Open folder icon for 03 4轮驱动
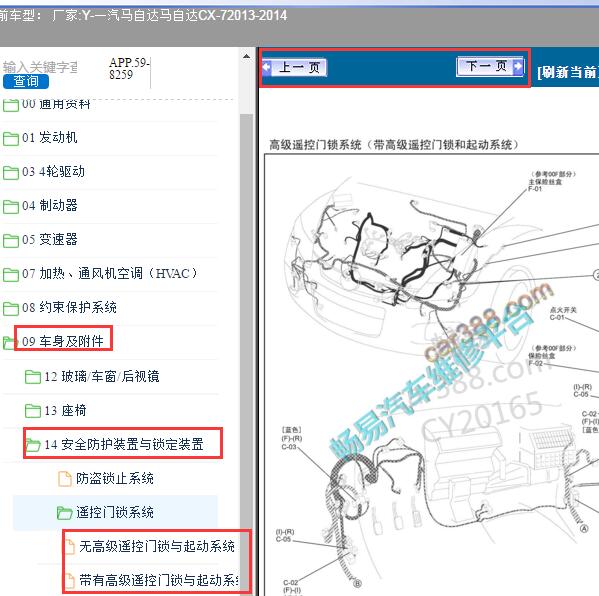The image size is (599, 596). pos(11,172)
